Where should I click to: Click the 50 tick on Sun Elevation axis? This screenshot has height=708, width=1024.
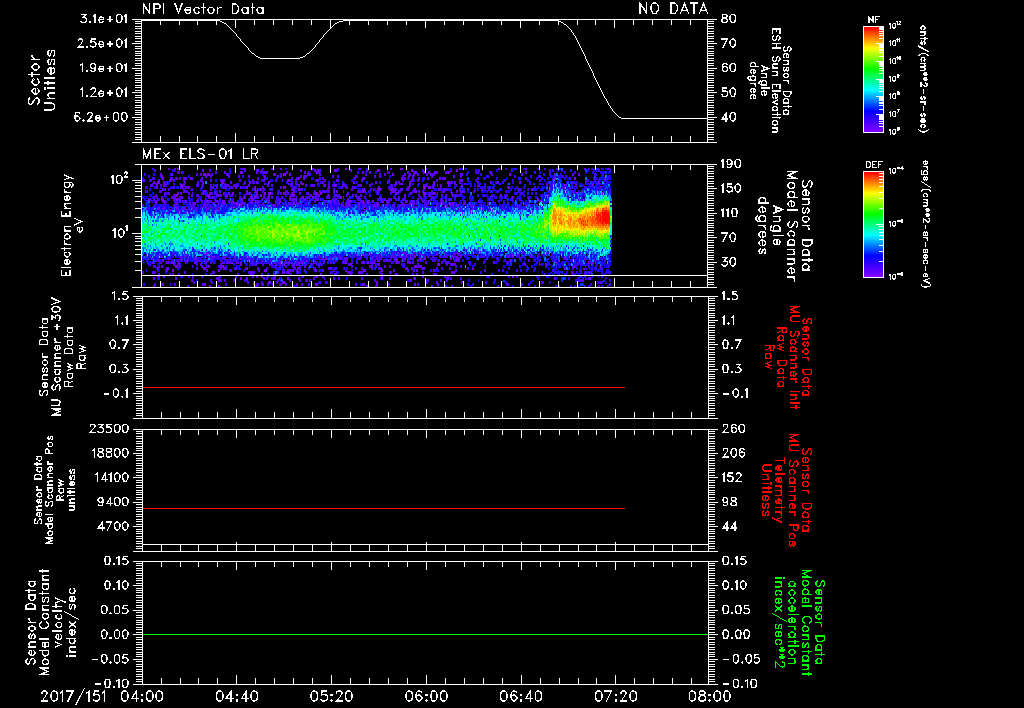(728, 93)
